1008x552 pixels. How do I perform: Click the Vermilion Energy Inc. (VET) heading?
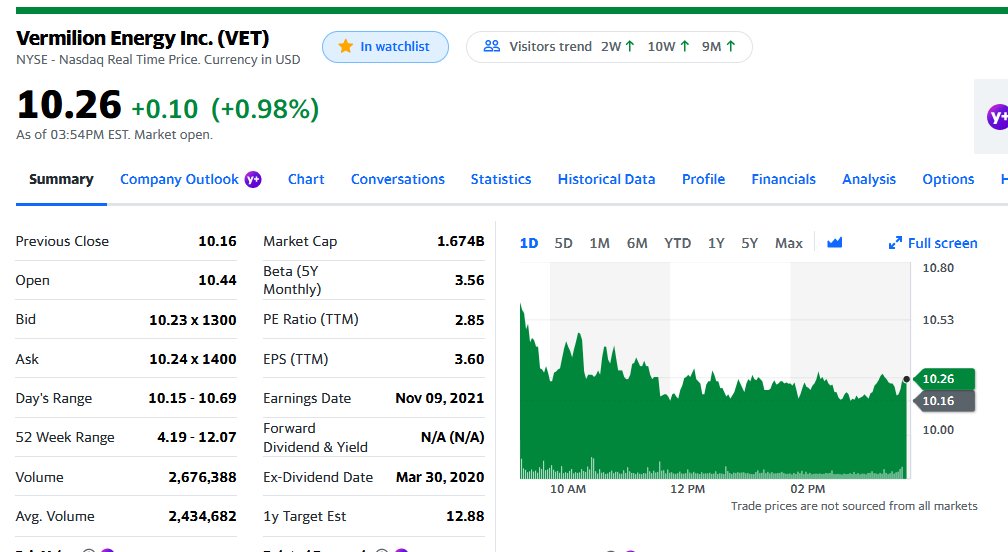click(143, 38)
